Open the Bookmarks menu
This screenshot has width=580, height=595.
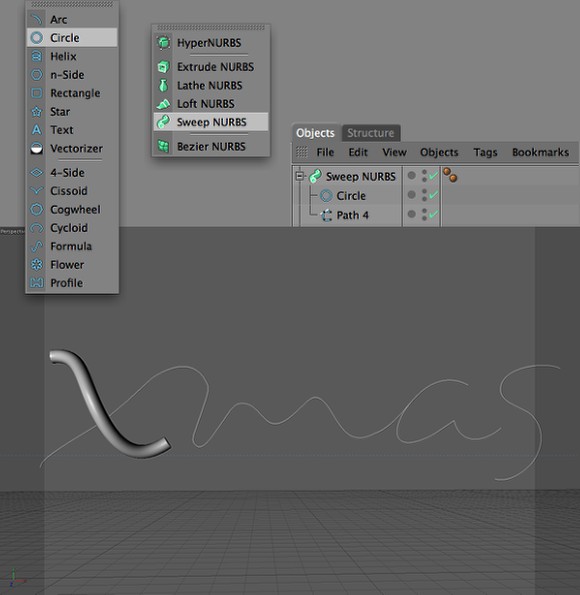click(x=540, y=152)
